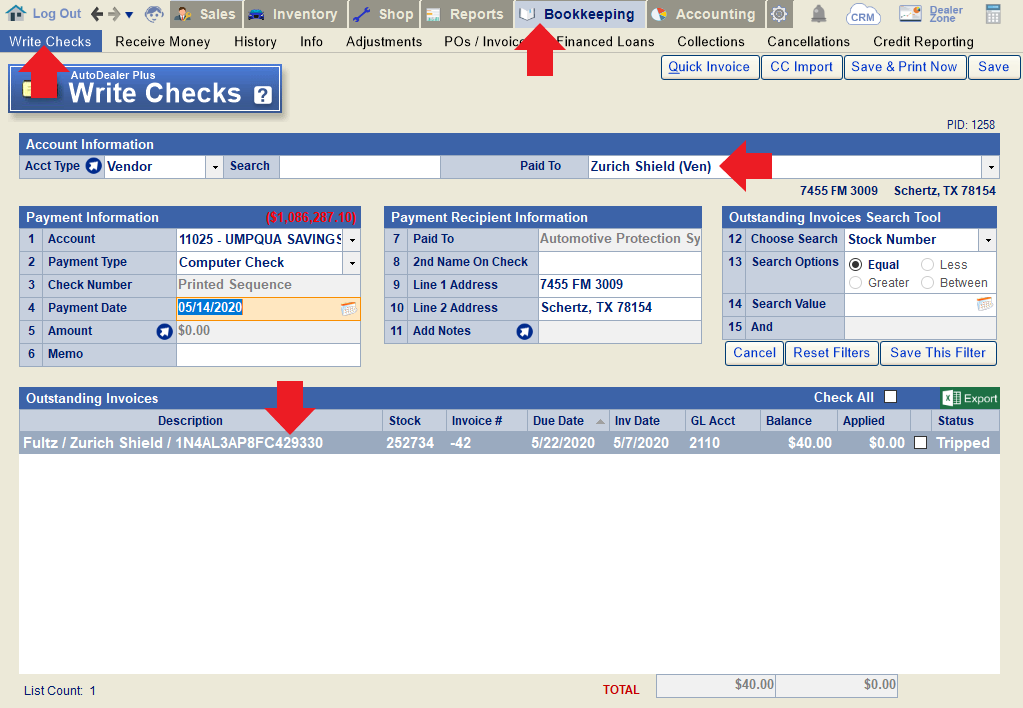Select the Between radio button
The width and height of the screenshot is (1023, 708).
[x=927, y=283]
